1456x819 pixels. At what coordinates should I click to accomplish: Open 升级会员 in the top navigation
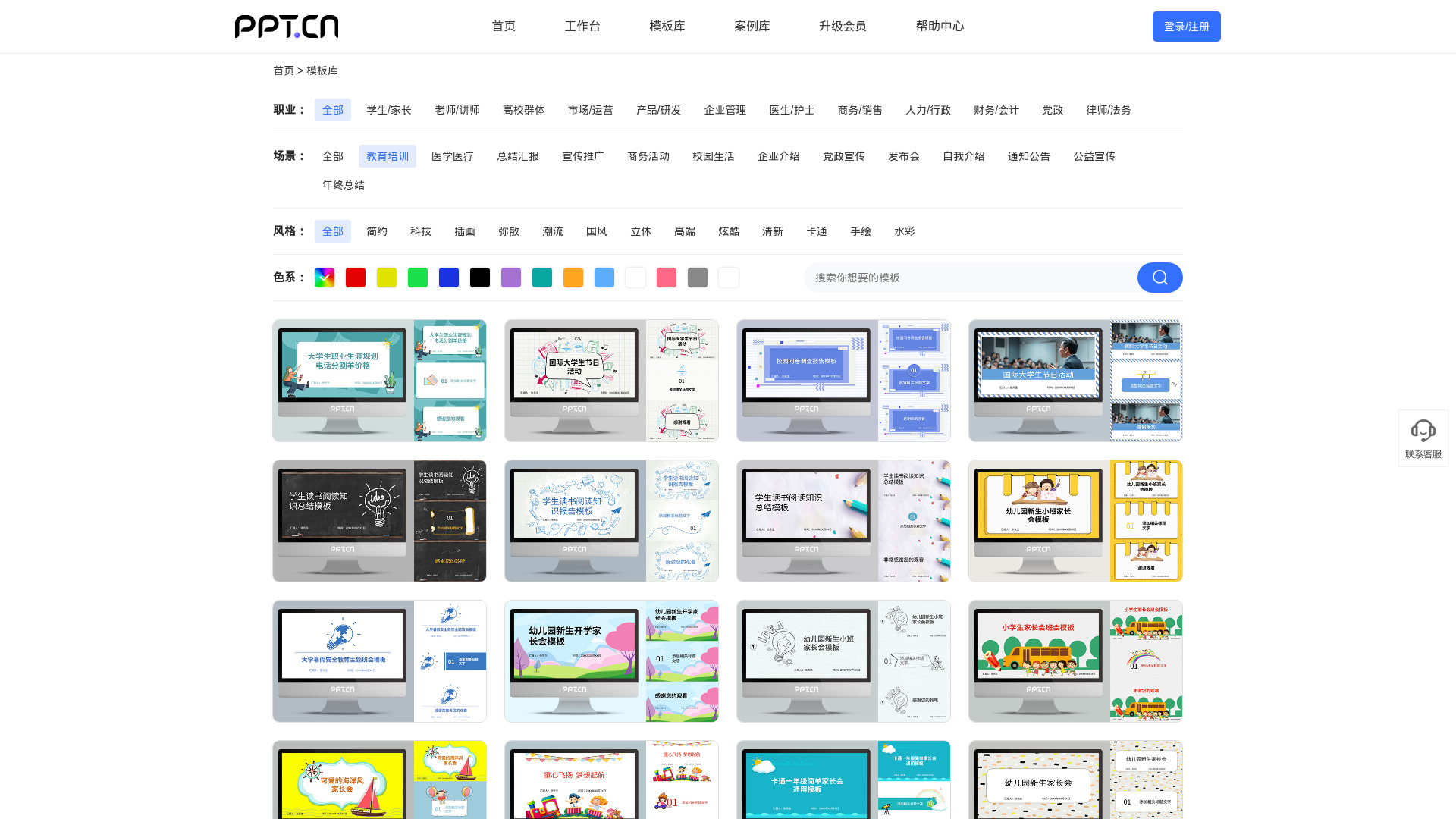coord(843,27)
